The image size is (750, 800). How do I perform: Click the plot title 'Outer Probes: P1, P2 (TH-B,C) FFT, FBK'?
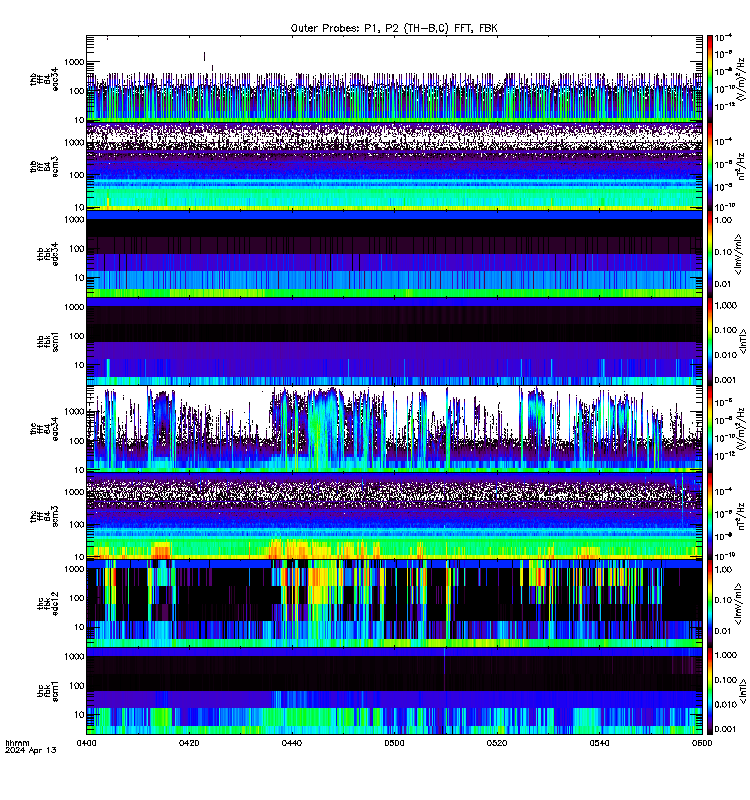tap(394, 29)
